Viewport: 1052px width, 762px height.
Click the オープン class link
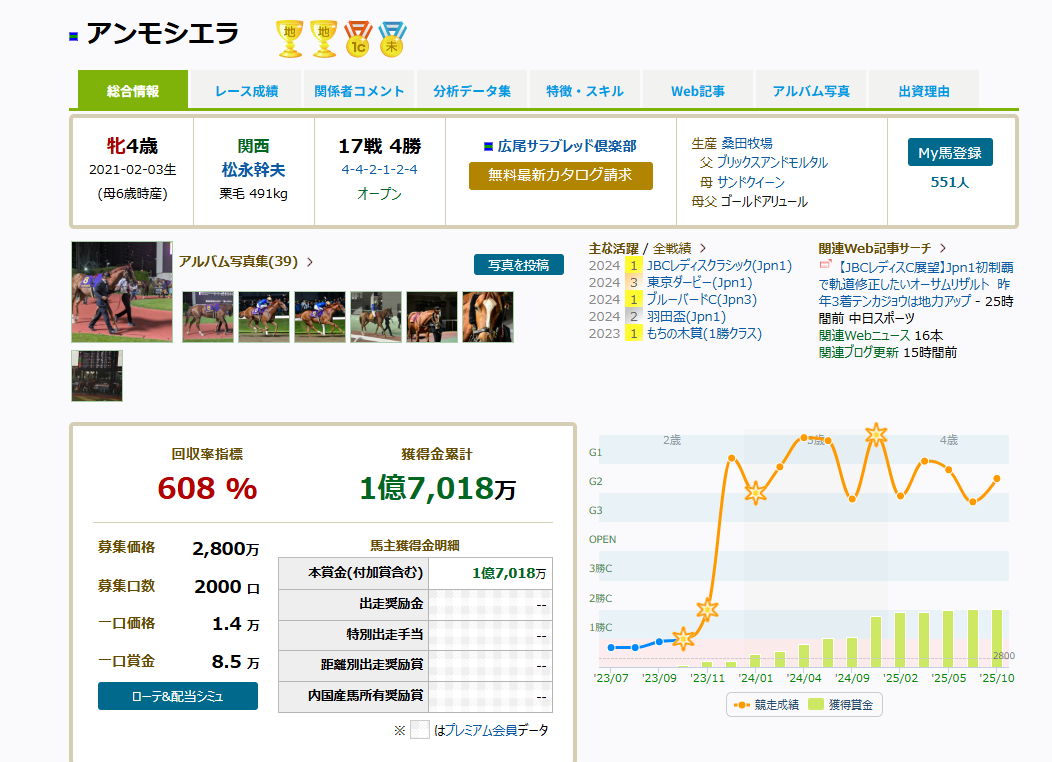pyautogui.click(x=379, y=194)
